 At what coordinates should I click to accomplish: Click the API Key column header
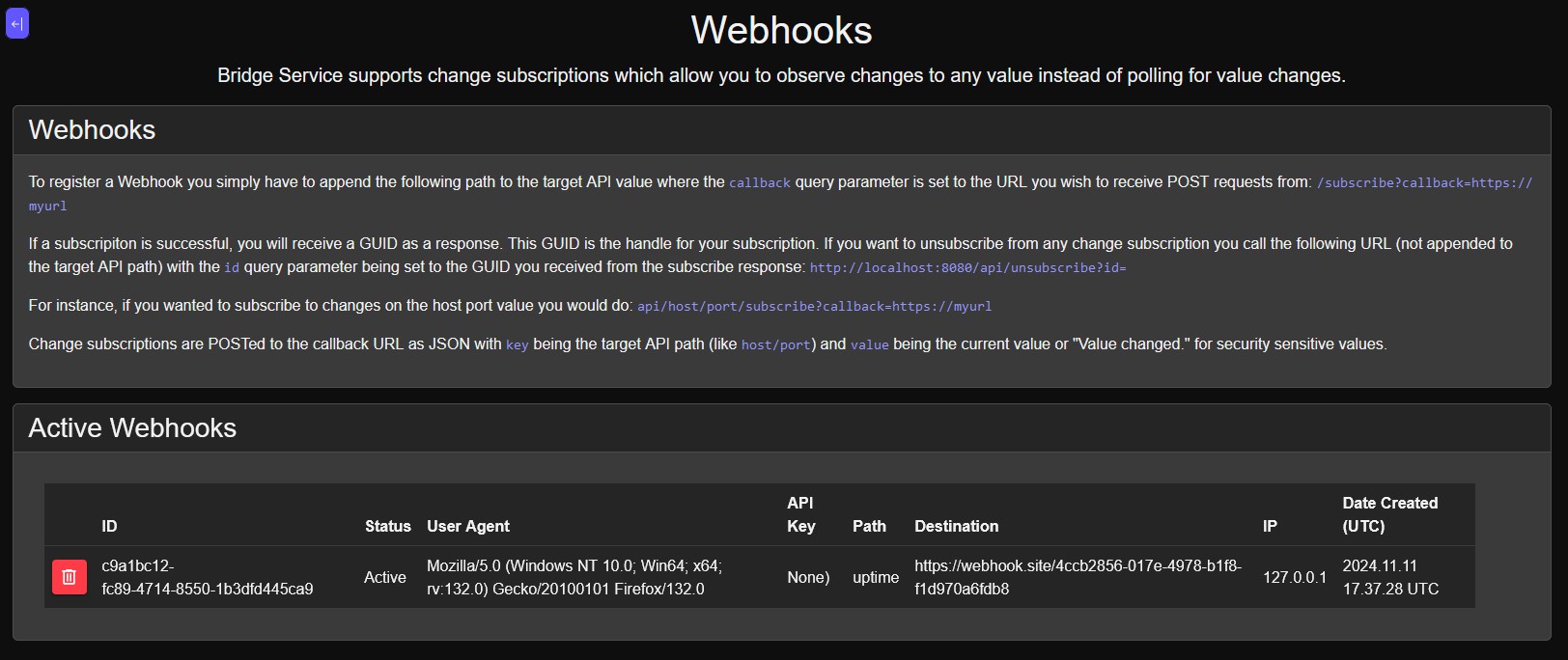click(x=800, y=514)
